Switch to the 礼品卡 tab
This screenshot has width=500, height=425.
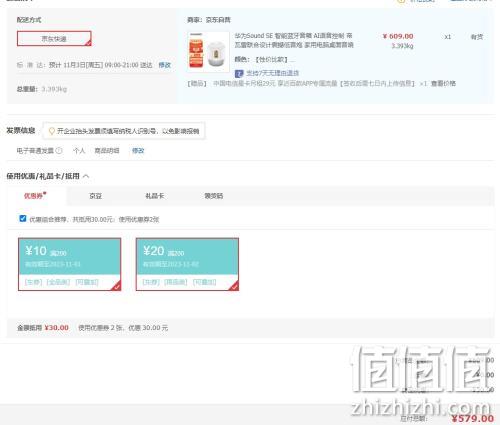(x=155, y=196)
